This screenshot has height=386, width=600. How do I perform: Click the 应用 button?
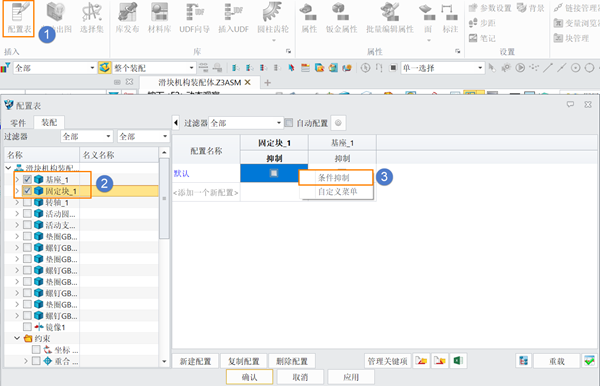click(x=351, y=377)
